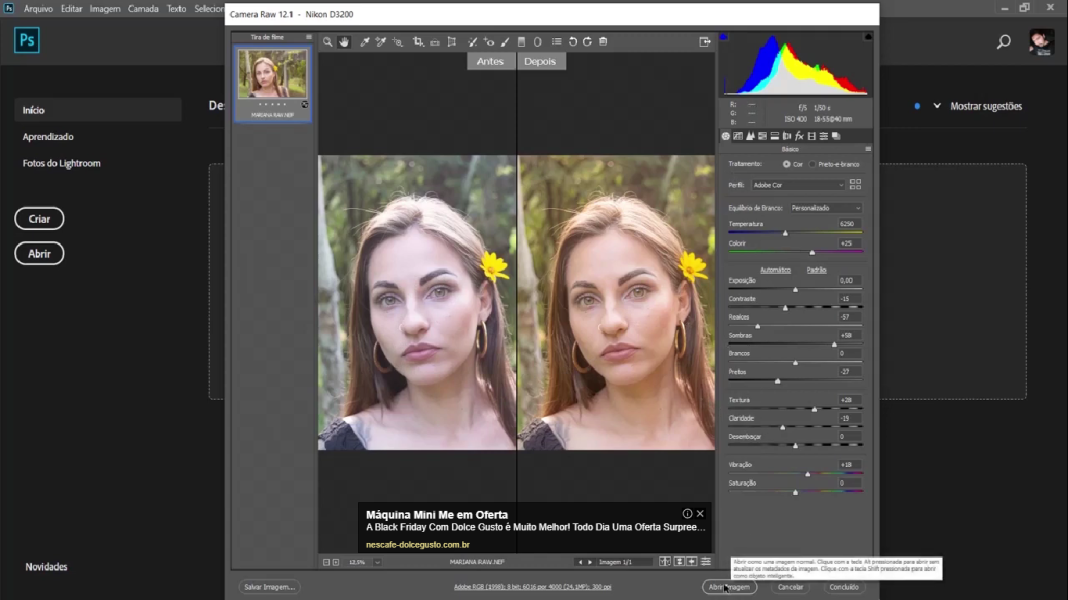
Task: Switch to the Antes view tab
Action: point(490,61)
